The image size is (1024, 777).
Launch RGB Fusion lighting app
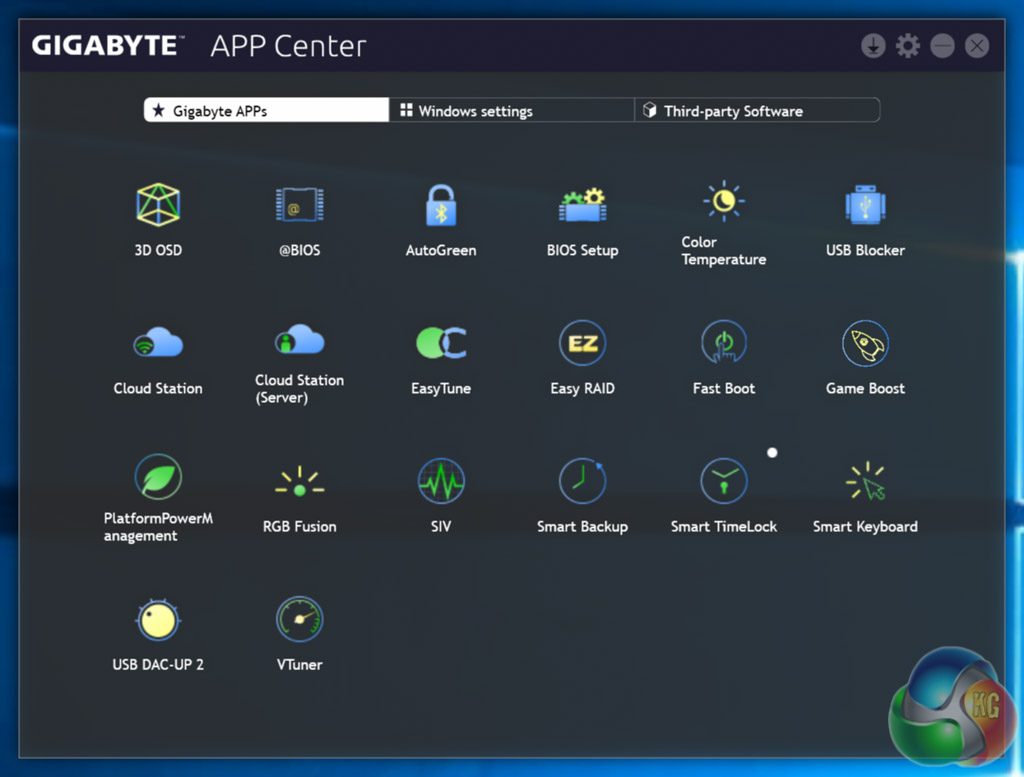coord(299,483)
